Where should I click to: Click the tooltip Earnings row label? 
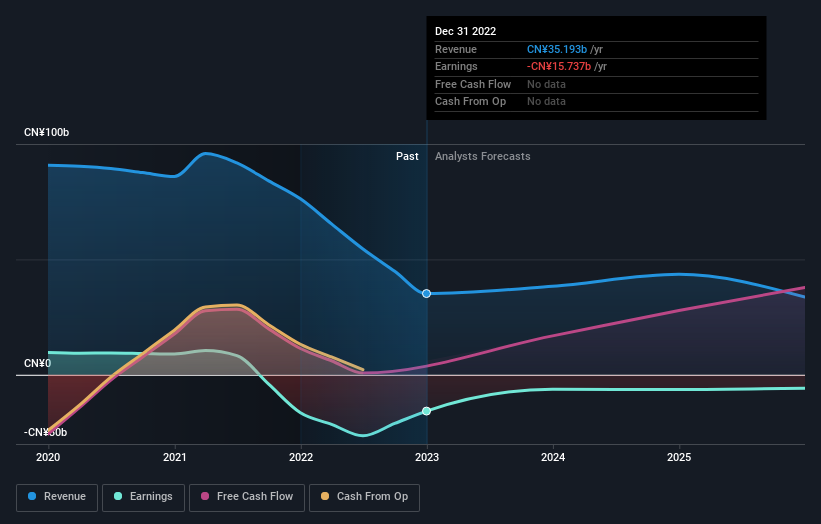pos(456,66)
